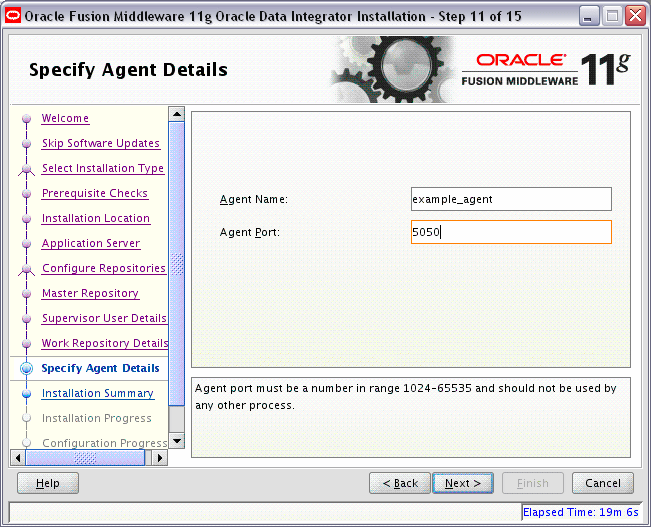The width and height of the screenshot is (651, 527).
Task: Click the Agent Port label
Action: click(x=250, y=232)
